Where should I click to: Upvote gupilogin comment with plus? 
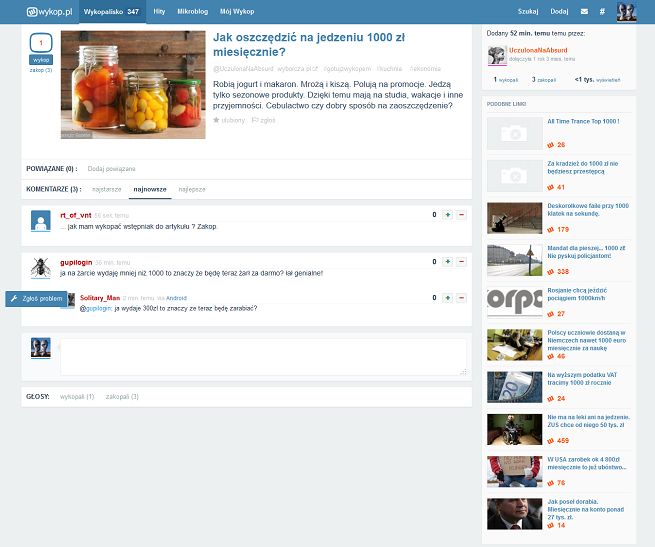point(447,262)
